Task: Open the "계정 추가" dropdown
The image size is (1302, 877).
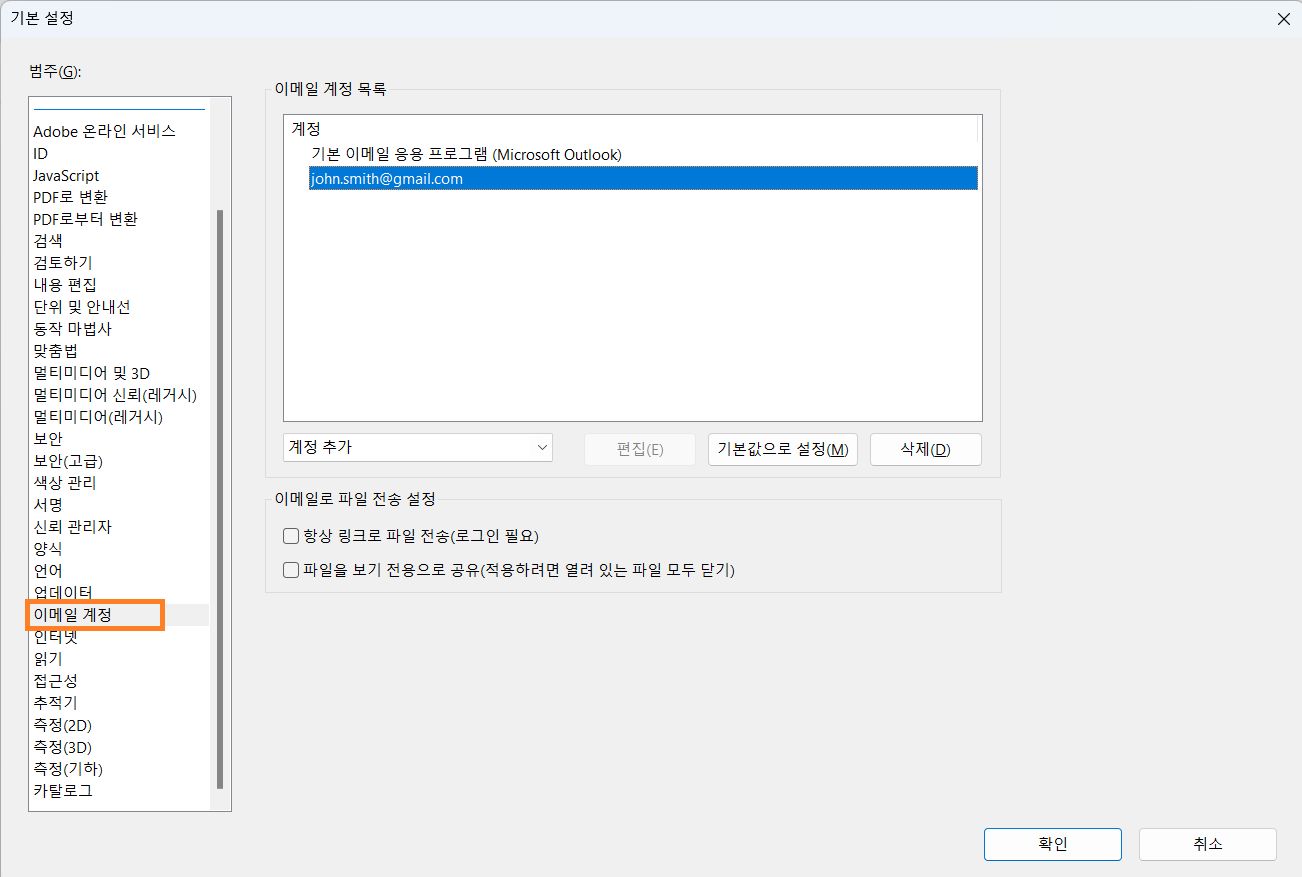Action: [417, 447]
